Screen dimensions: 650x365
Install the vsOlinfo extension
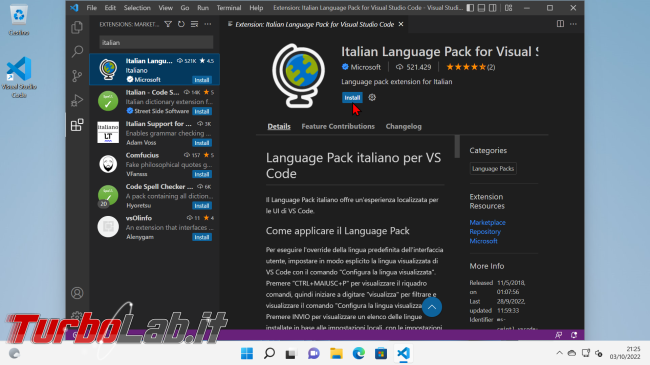(202, 237)
